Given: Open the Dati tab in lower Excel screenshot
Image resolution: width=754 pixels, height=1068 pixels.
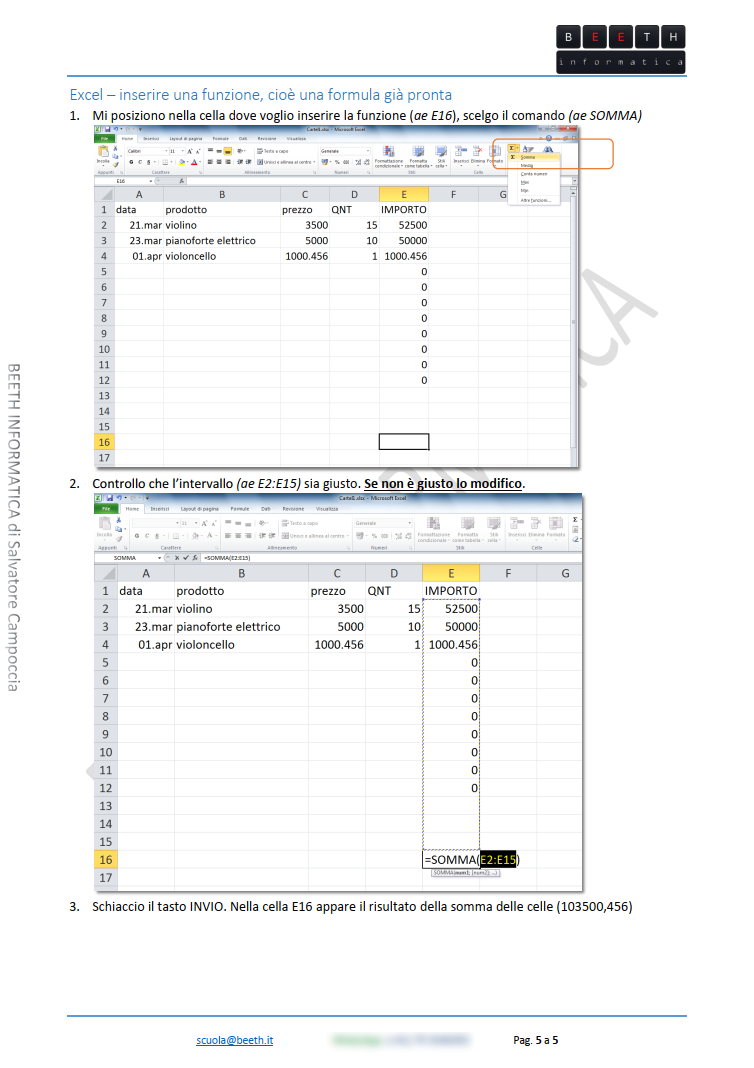Looking at the screenshot, I should pos(266,509).
